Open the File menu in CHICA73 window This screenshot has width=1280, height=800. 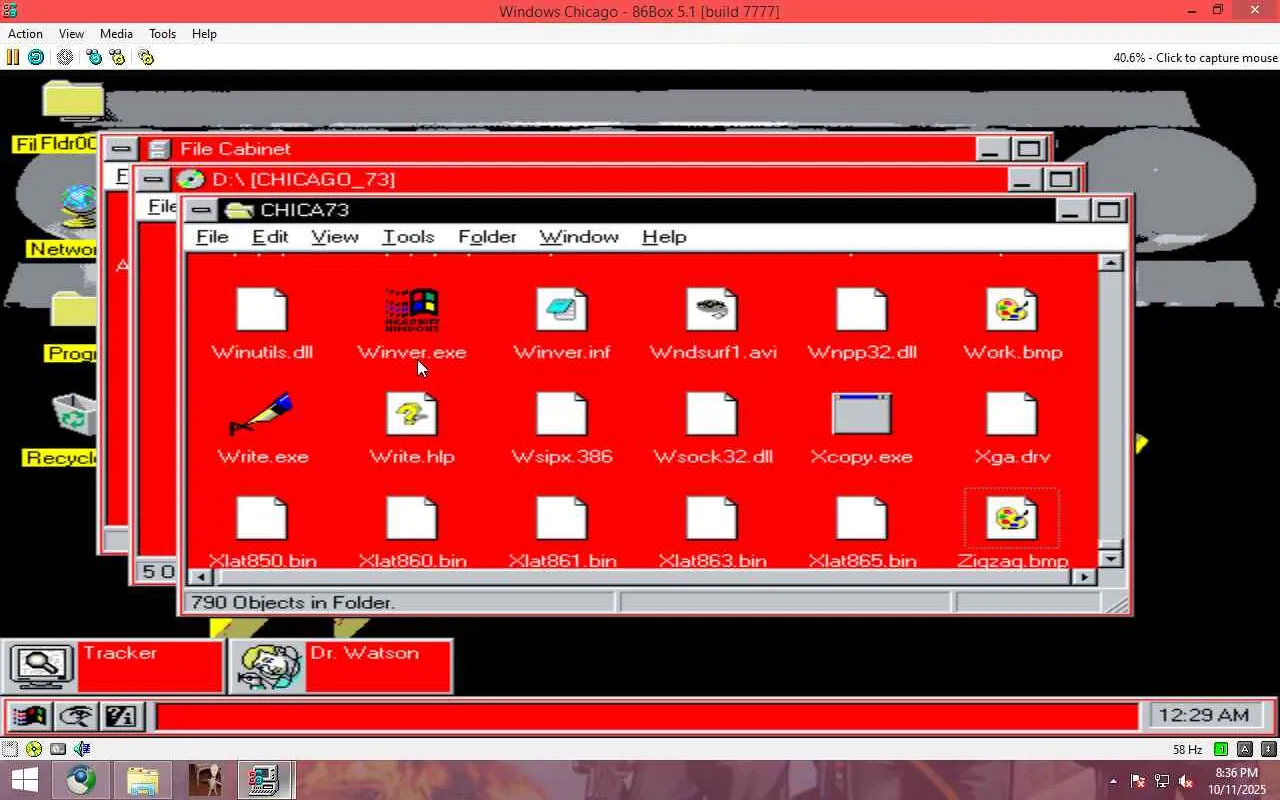[x=212, y=237]
